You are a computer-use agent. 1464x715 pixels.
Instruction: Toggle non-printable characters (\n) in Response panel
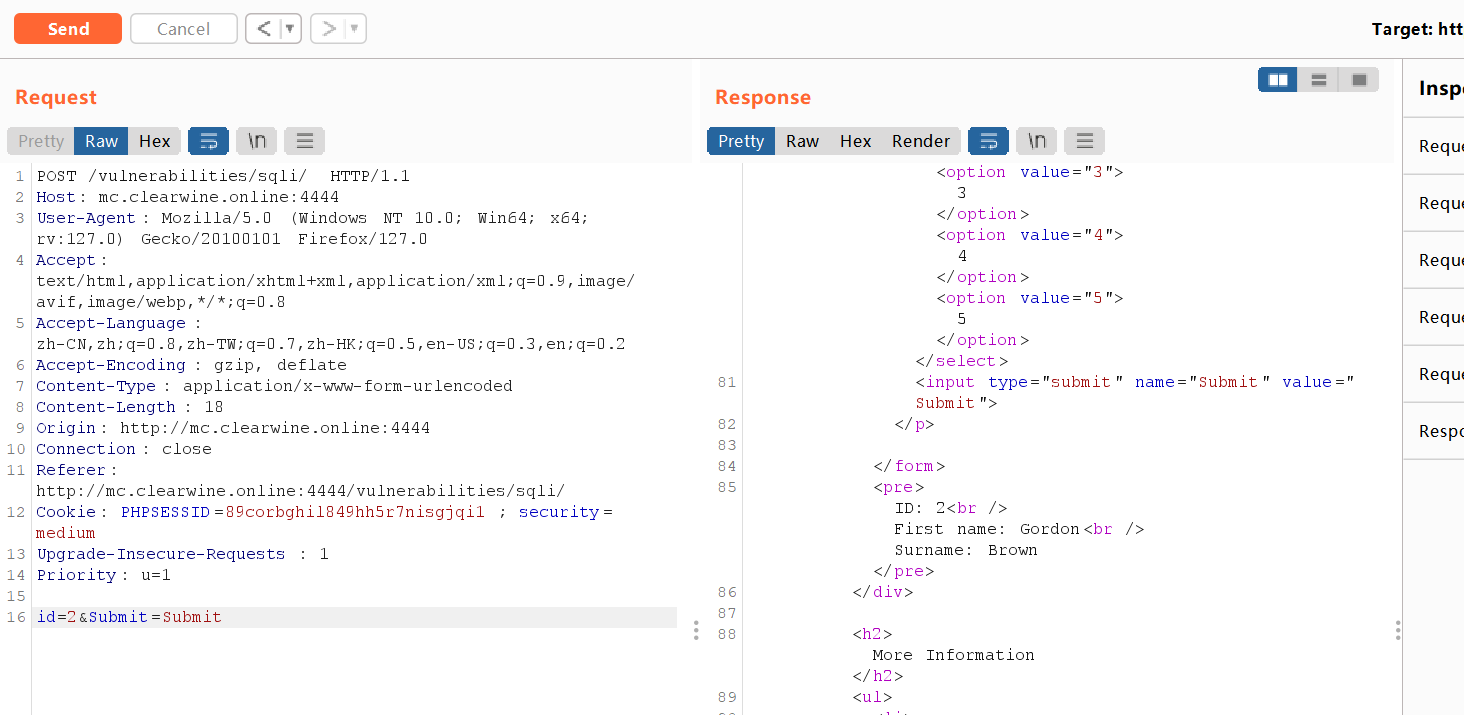[x=1037, y=141]
